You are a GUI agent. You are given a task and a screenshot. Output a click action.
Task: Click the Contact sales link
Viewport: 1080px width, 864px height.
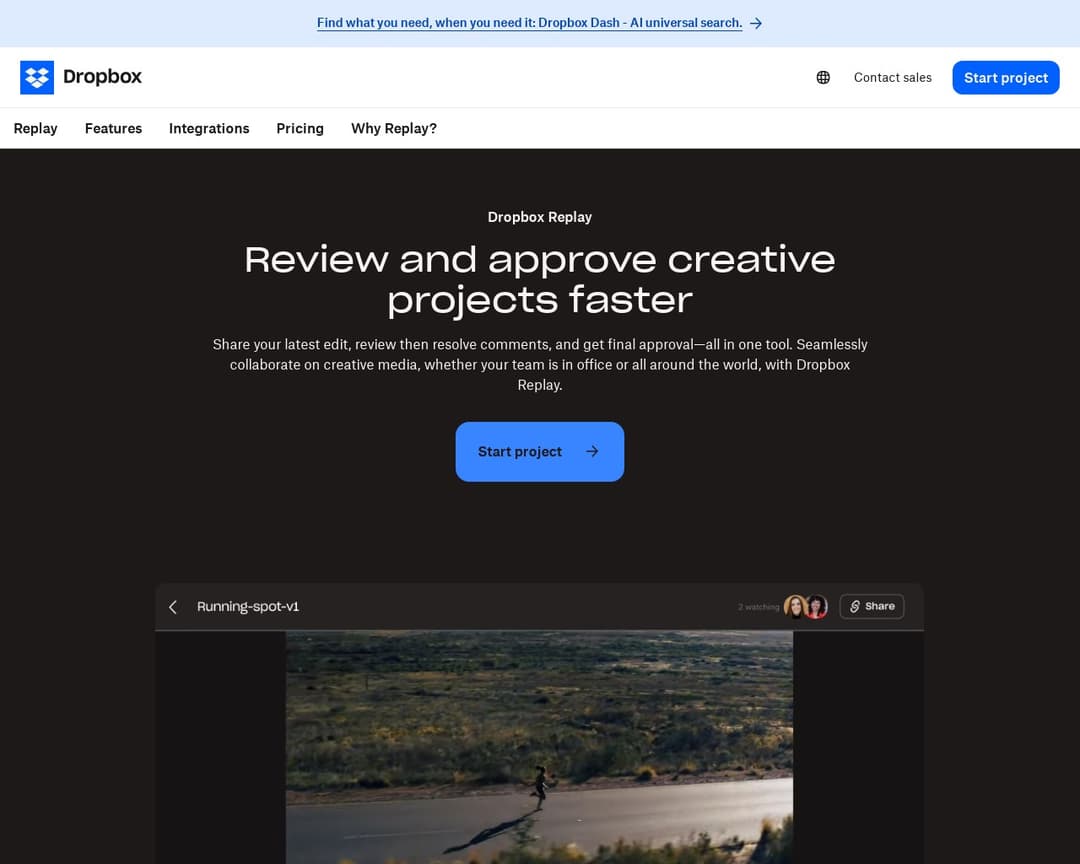(893, 78)
